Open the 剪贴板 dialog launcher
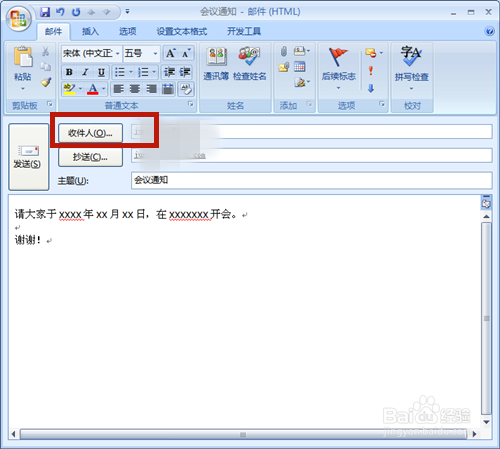This screenshot has height=449, width=500. pyautogui.click(x=50, y=104)
